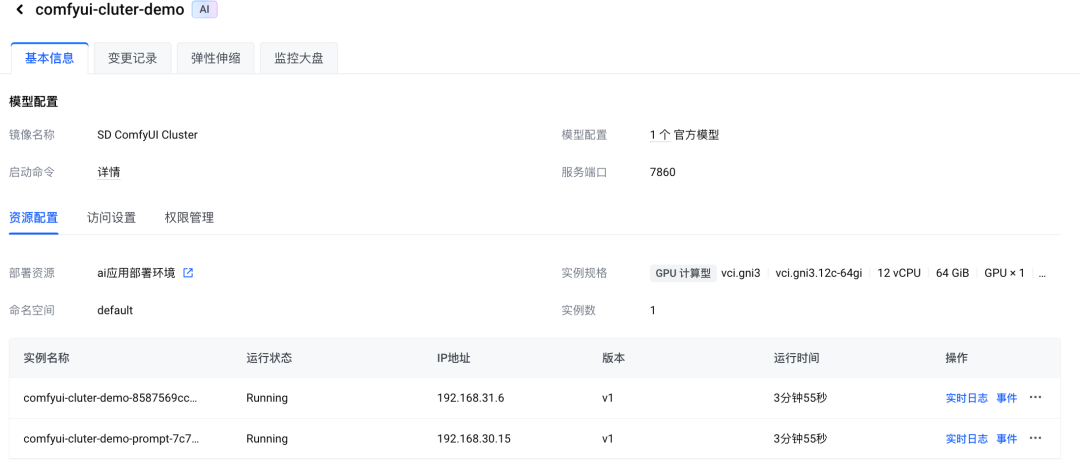The height and width of the screenshot is (476, 1080).
Task: View 事件 for 192.168.31.6 instance
Action: coord(1006,397)
